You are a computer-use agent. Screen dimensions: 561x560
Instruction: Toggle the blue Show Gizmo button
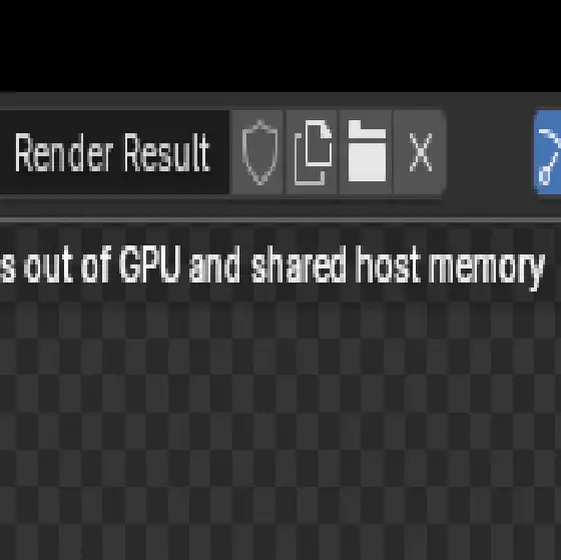coord(548,152)
